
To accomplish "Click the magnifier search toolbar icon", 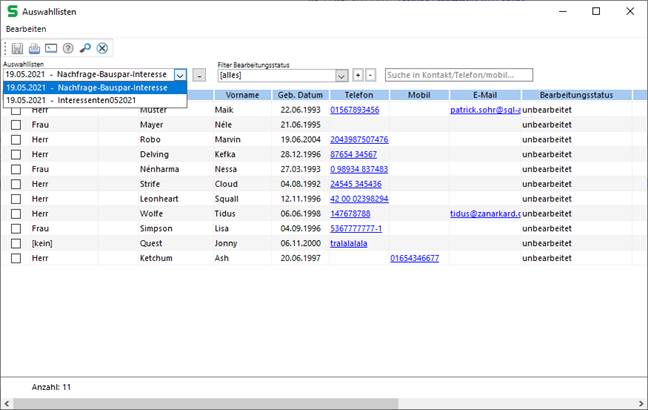I will point(84,48).
